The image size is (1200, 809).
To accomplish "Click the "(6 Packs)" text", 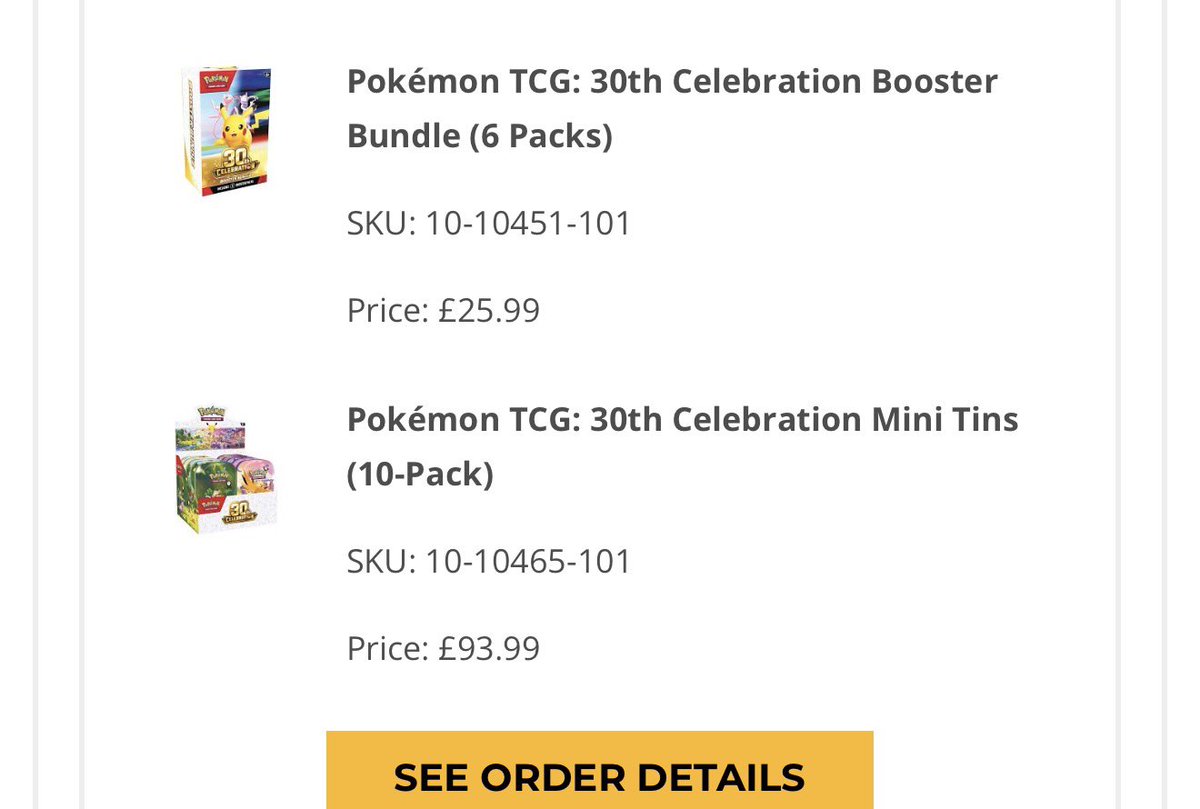I will tap(540, 135).
